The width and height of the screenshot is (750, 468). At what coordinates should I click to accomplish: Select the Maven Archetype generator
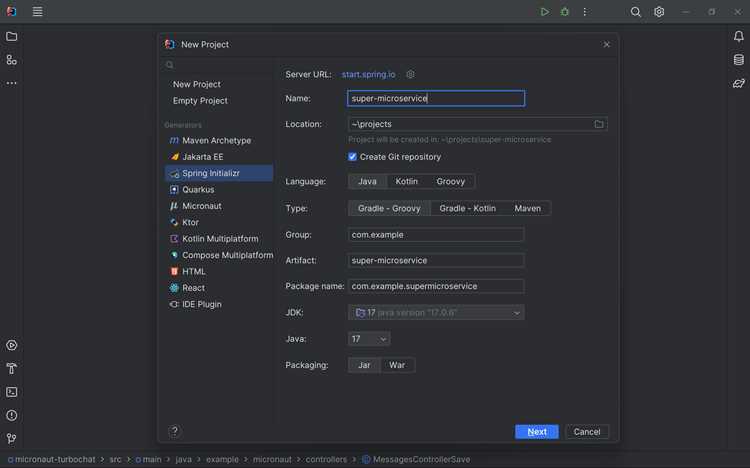tap(217, 140)
